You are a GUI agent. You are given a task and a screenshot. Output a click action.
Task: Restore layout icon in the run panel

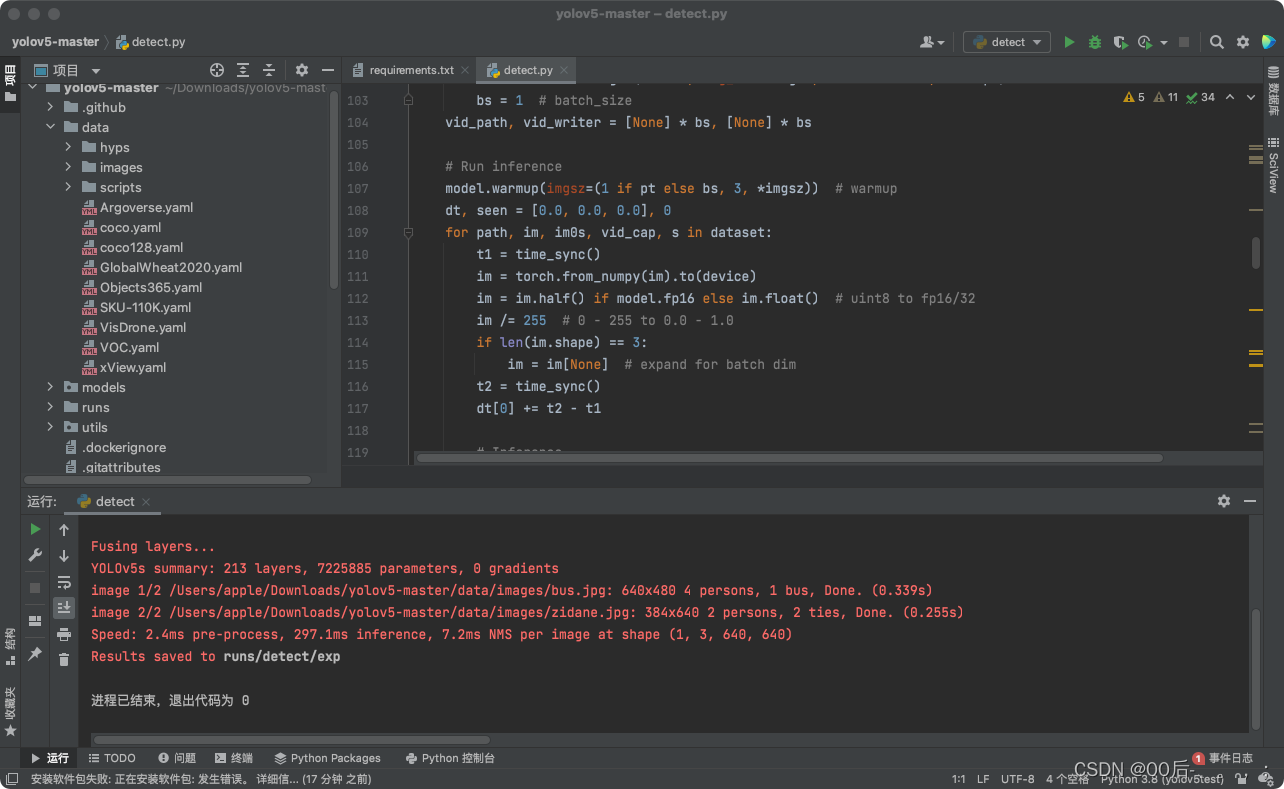point(35,620)
